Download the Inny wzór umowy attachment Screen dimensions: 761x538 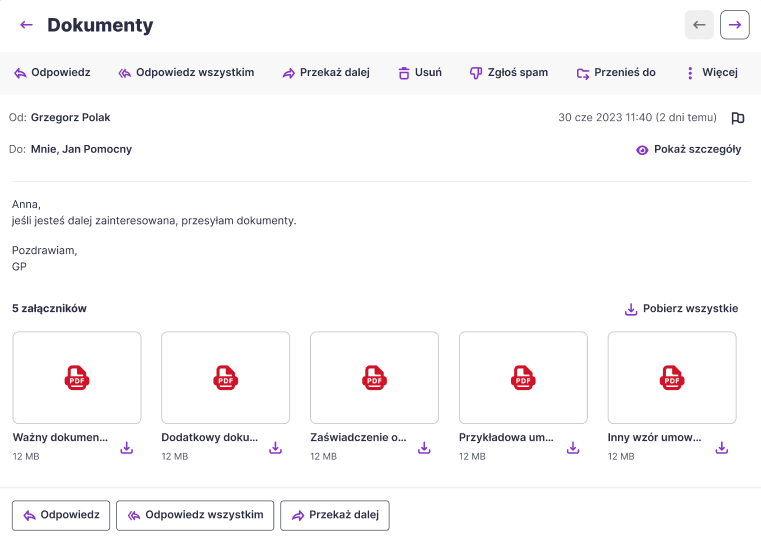[x=722, y=448]
